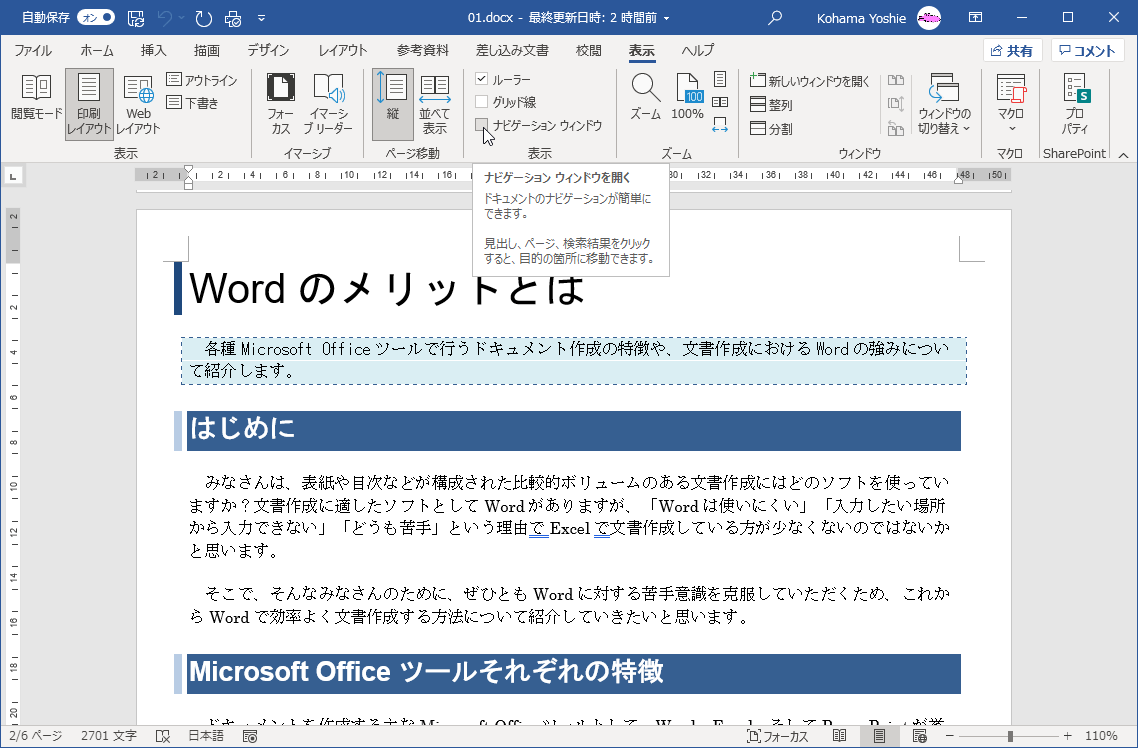Check Navigation Pane (ナビゲーション ウィンドウ) checkbox
Screen dimensions: 1138x748
click(481, 125)
